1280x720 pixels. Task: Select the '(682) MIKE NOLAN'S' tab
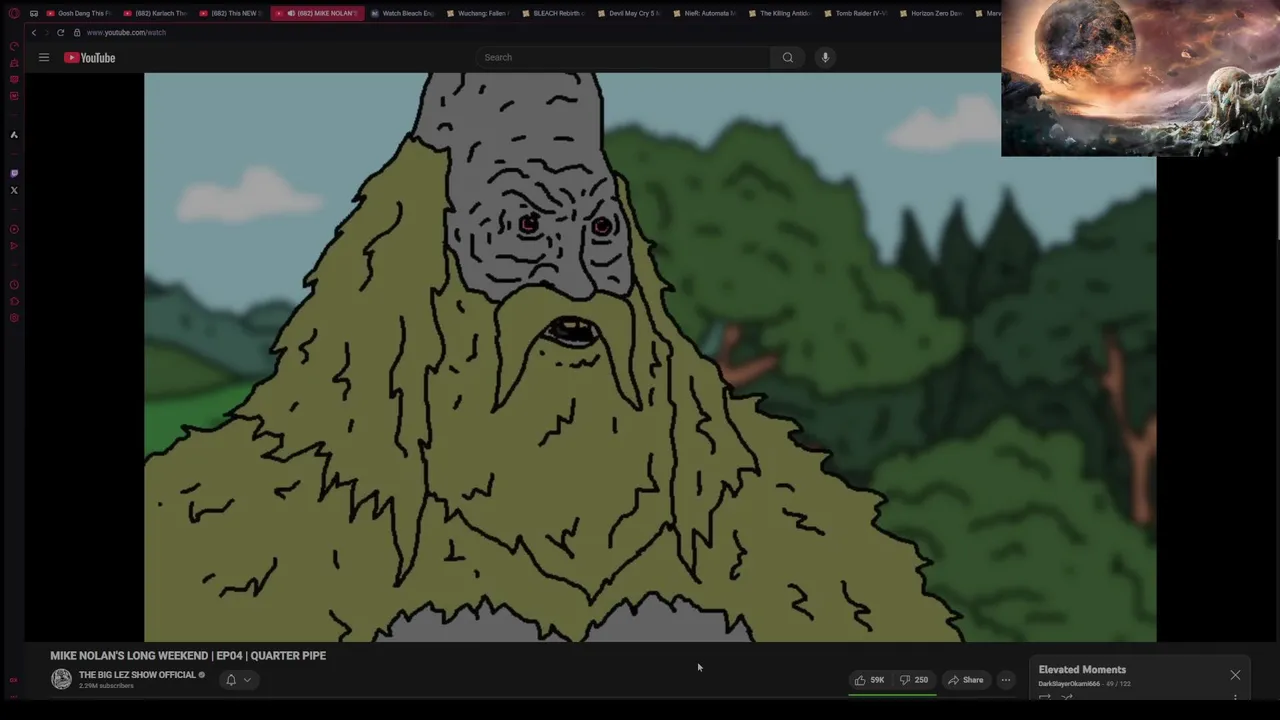click(x=316, y=13)
